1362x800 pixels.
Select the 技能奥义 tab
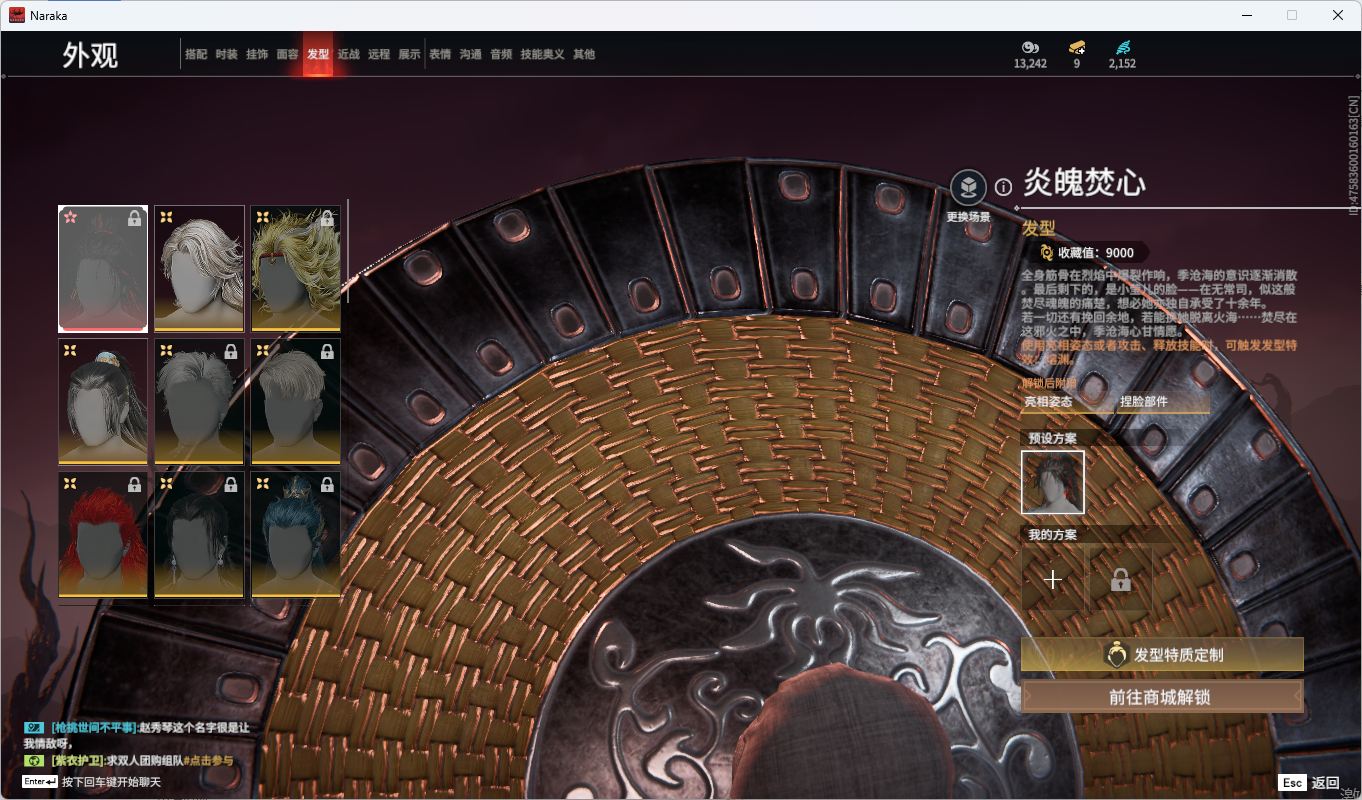click(542, 55)
